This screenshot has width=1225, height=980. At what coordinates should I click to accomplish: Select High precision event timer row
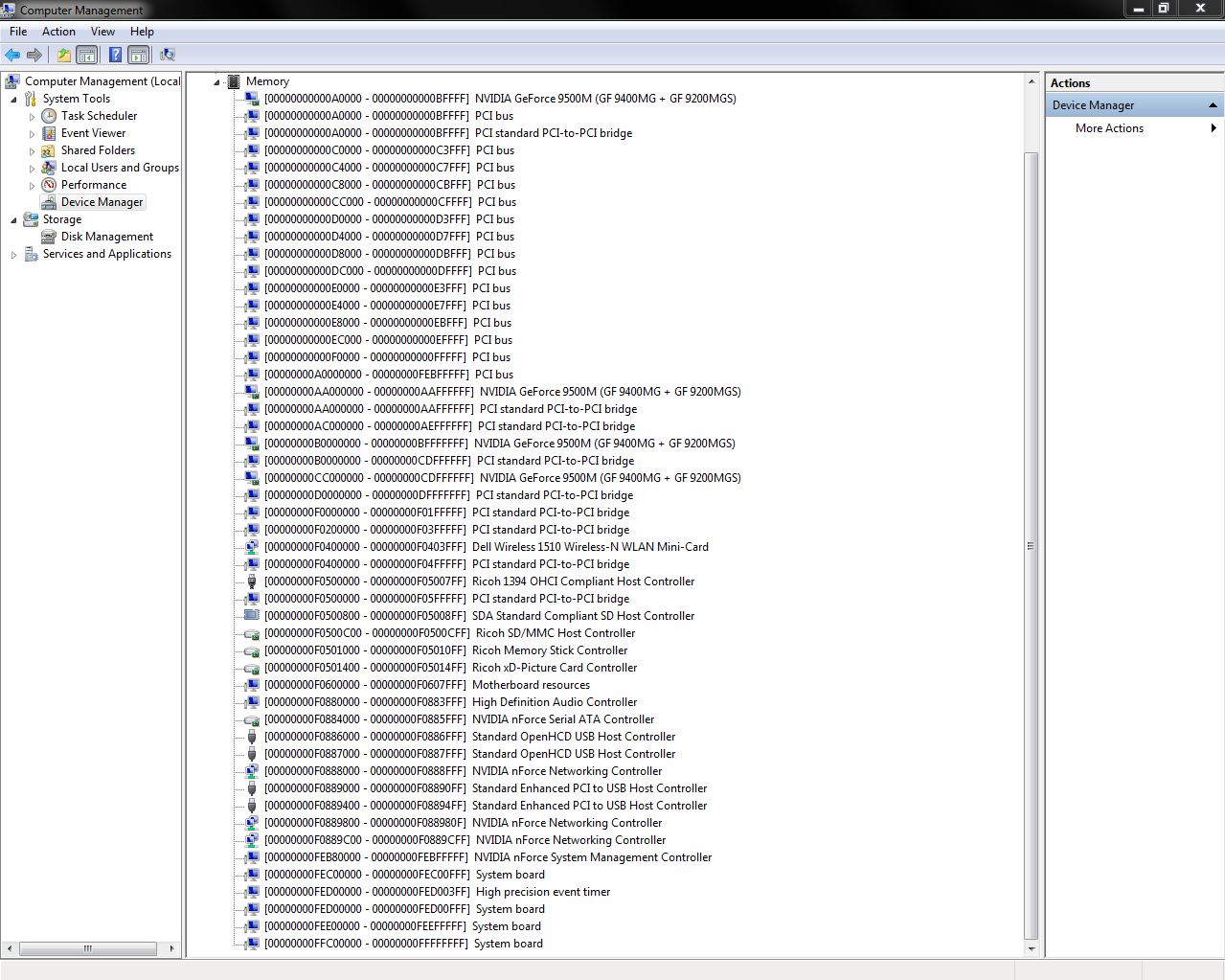(437, 892)
